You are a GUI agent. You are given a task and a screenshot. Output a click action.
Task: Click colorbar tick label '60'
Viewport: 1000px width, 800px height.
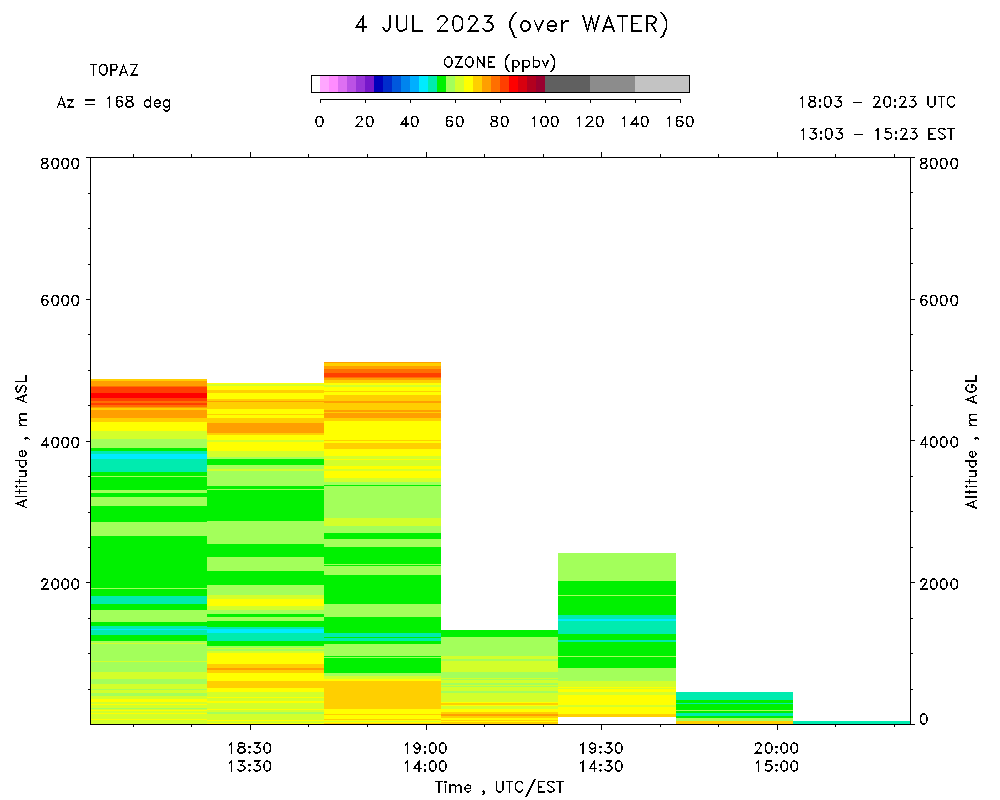tap(455, 122)
